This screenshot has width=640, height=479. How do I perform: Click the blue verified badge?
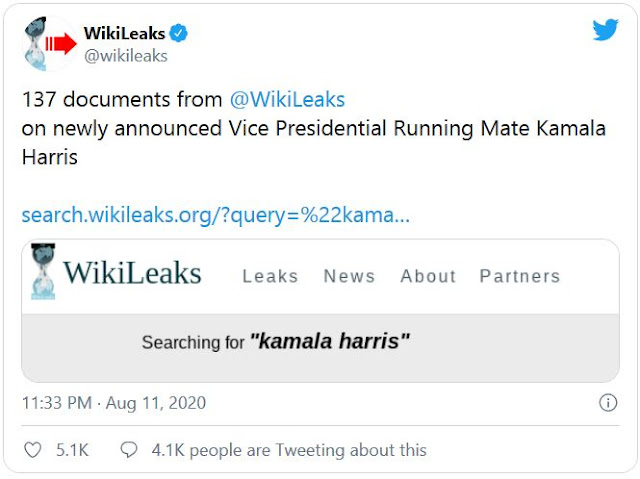point(178,34)
